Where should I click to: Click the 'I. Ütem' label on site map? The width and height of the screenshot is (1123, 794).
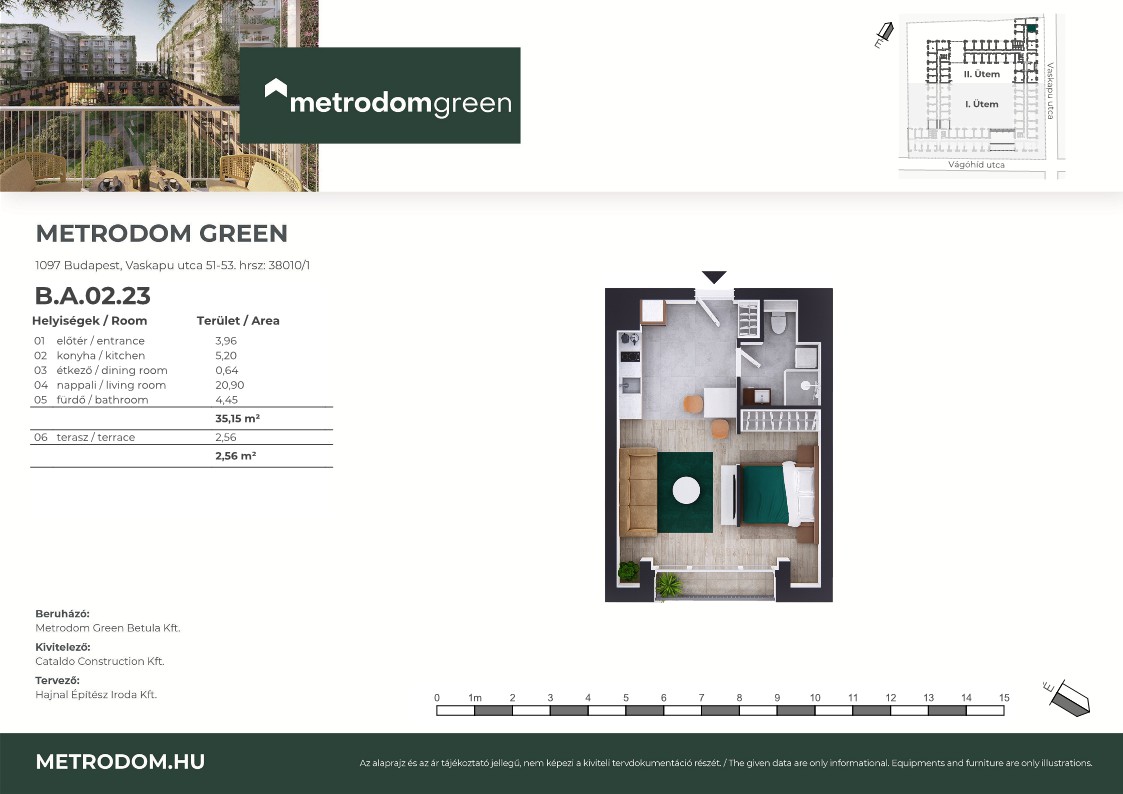(x=982, y=104)
